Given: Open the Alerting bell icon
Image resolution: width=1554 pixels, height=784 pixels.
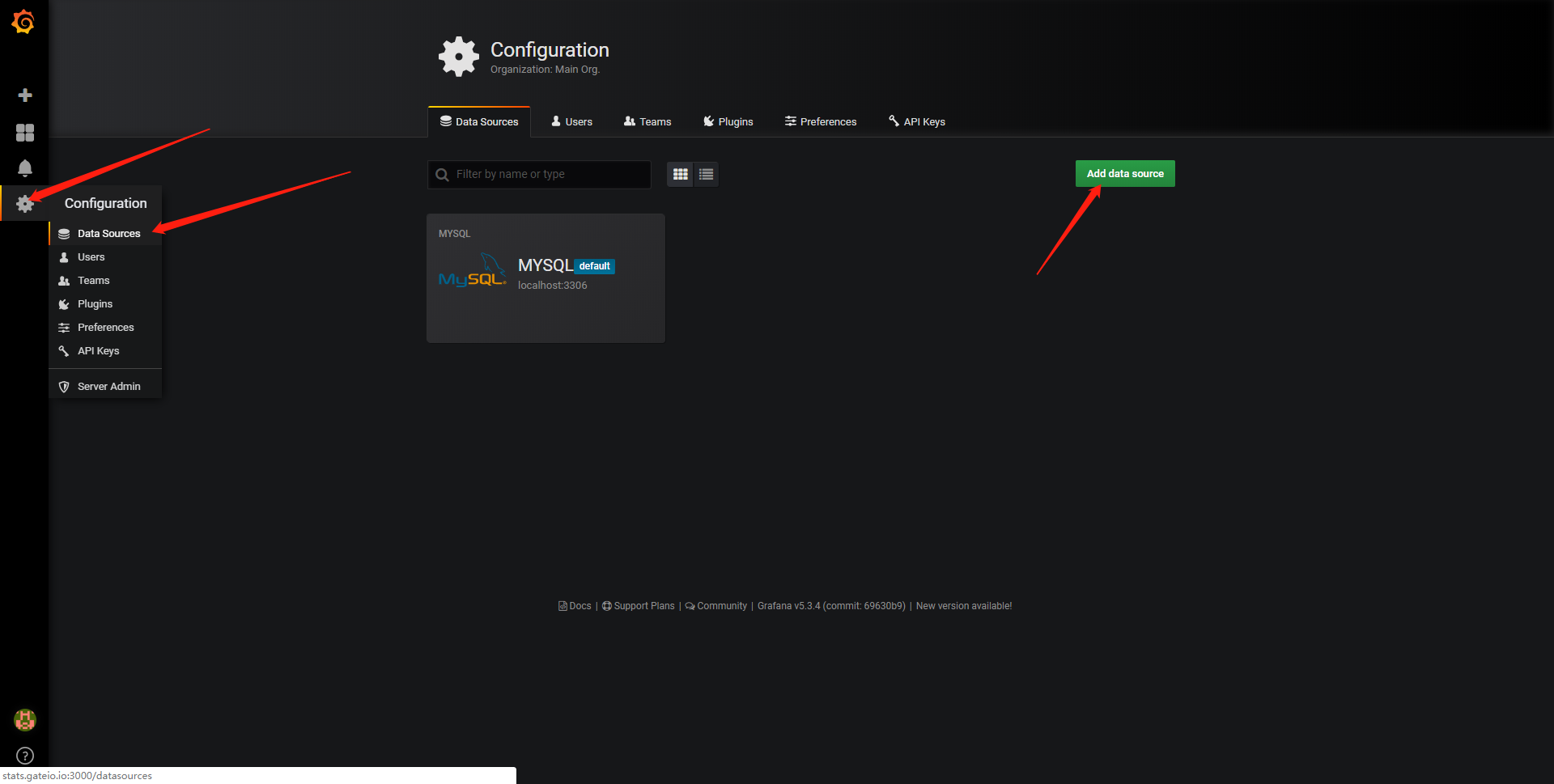Looking at the screenshot, I should tap(25, 167).
